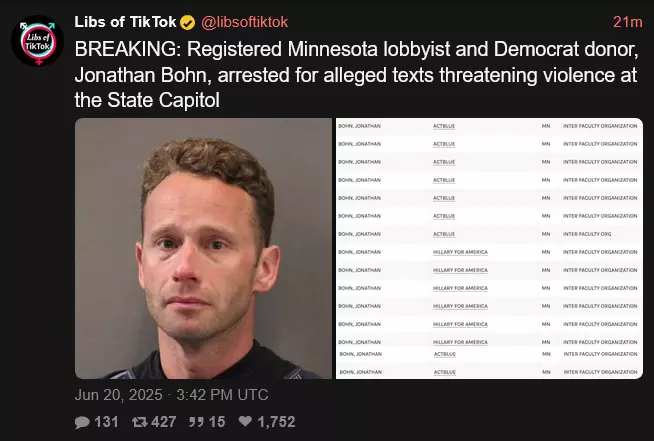Click the quote marks icon
Image resolution: width=654 pixels, height=441 pixels.
pos(196,422)
